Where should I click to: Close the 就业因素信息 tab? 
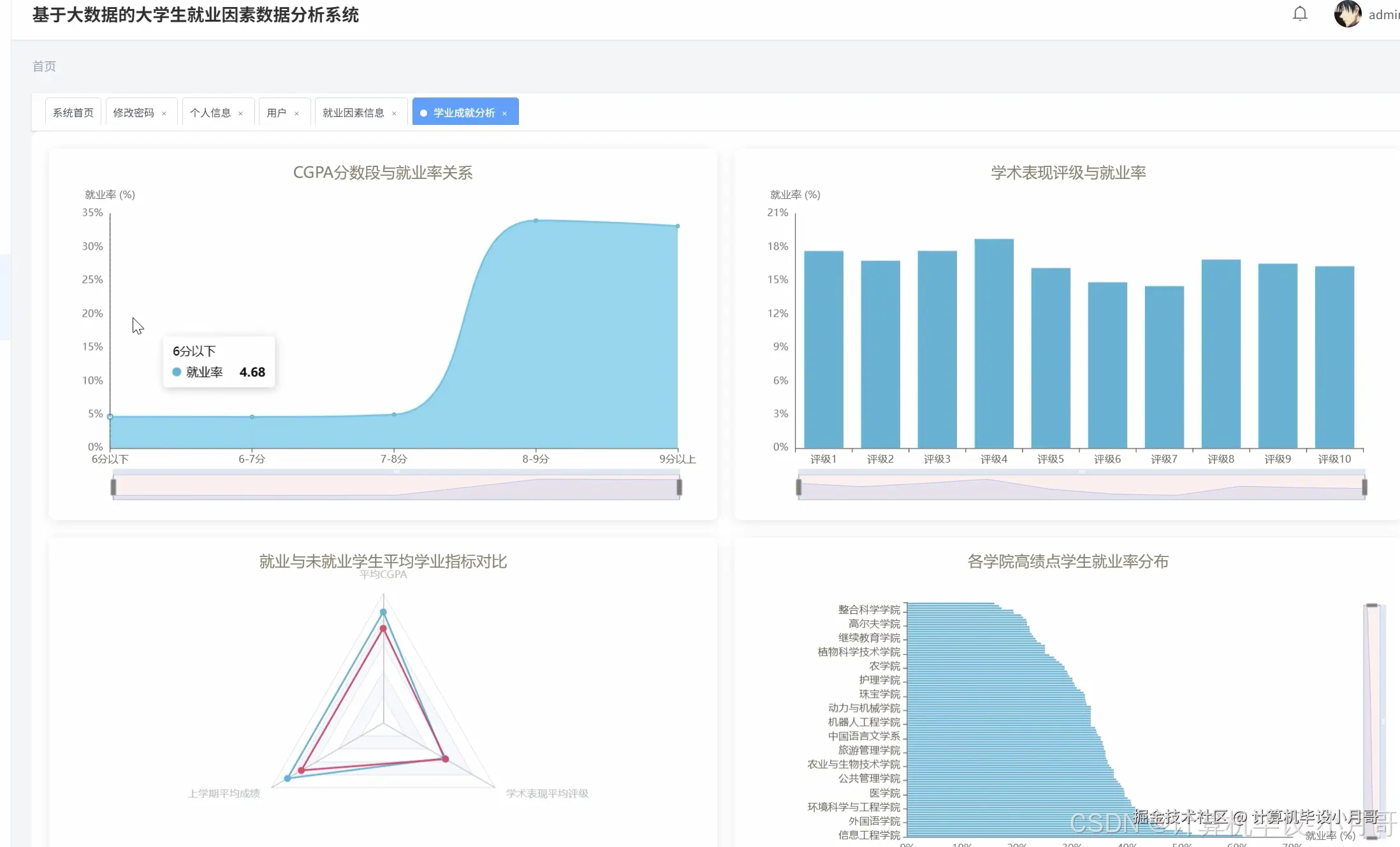(x=394, y=113)
